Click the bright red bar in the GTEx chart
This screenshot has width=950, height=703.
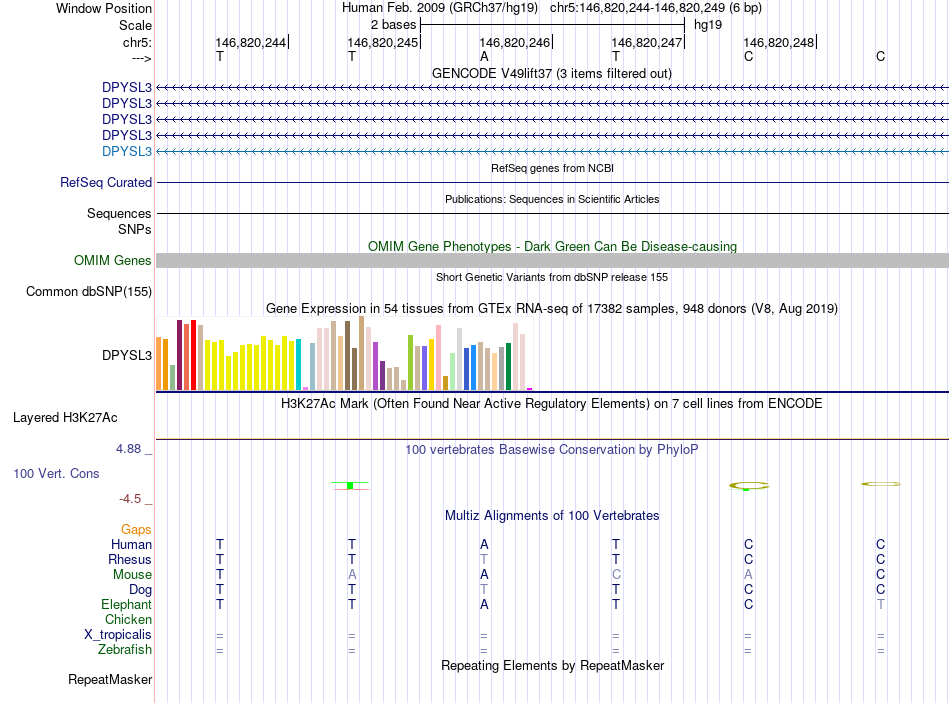click(x=193, y=355)
